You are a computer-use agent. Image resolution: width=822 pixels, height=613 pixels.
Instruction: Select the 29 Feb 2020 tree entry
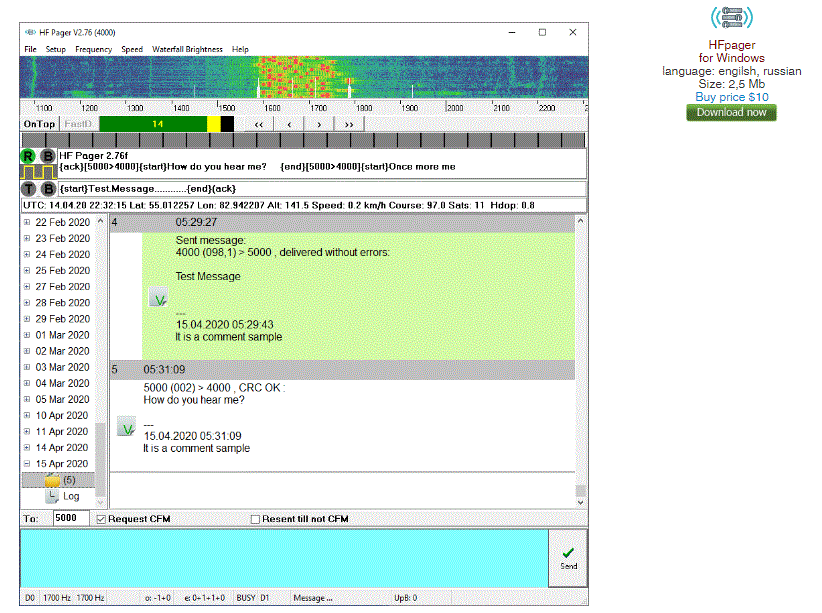(x=62, y=319)
